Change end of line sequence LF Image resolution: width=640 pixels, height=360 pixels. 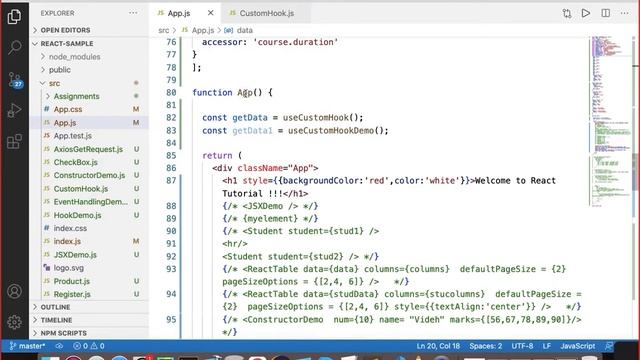(x=547, y=346)
